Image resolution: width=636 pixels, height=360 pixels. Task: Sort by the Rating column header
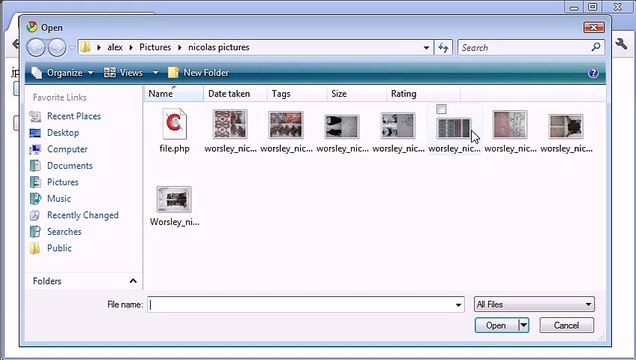click(x=423, y=94)
